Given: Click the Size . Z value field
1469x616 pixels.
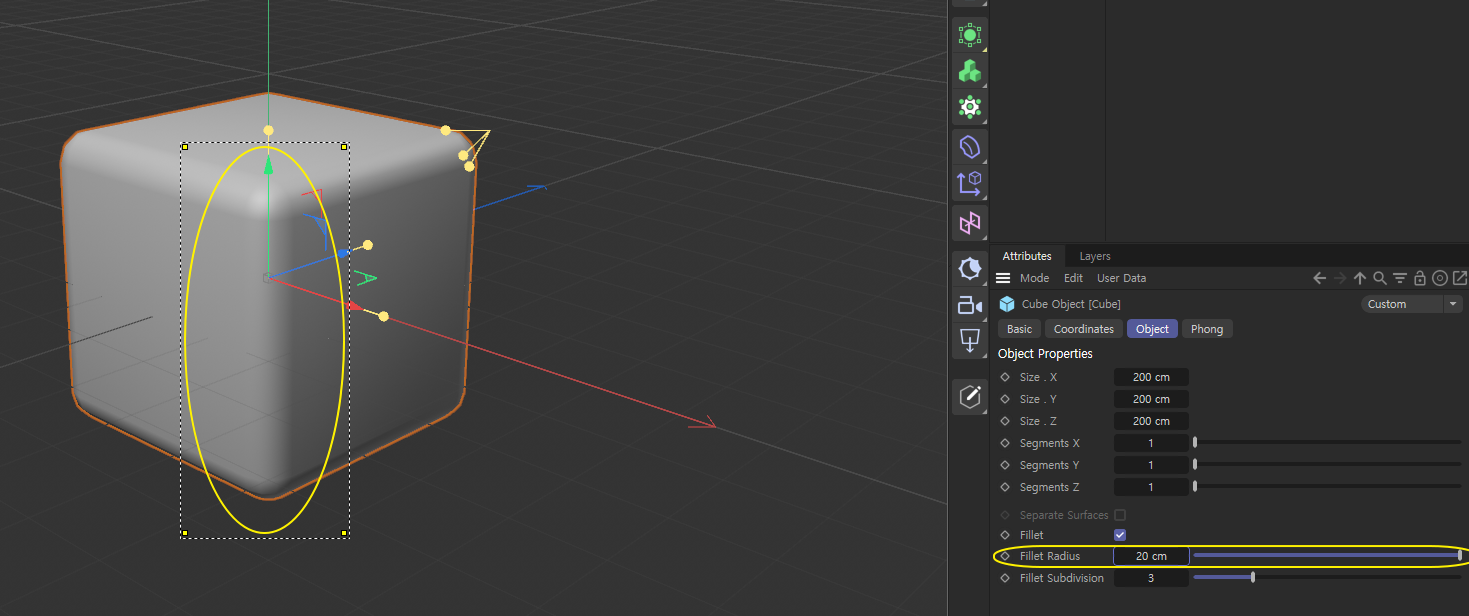Looking at the screenshot, I should (1151, 421).
